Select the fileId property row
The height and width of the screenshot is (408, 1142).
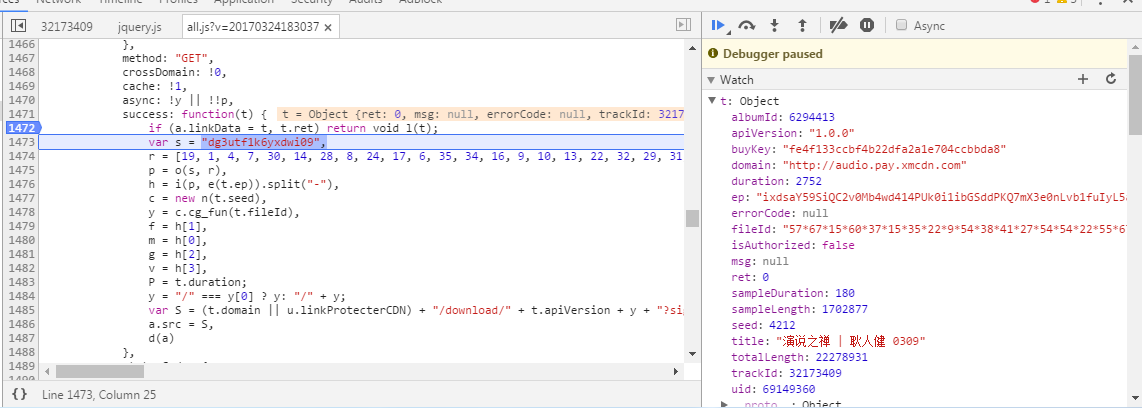pyautogui.click(x=929, y=230)
